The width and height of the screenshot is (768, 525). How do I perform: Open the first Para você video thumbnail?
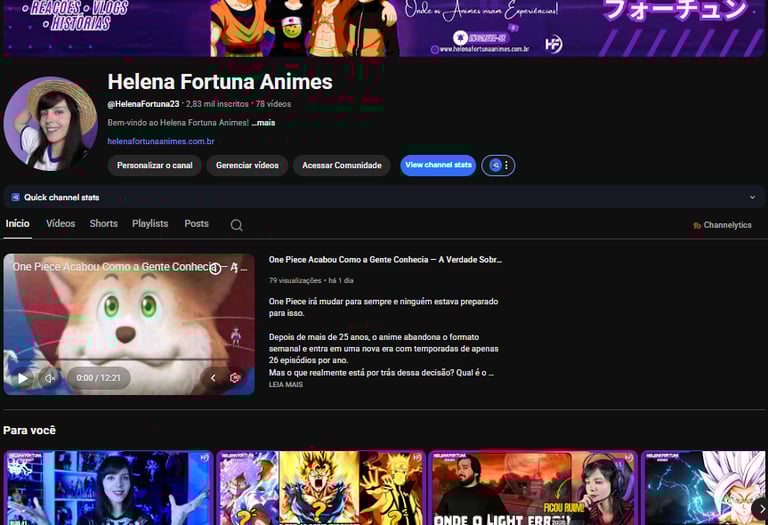pos(108,488)
